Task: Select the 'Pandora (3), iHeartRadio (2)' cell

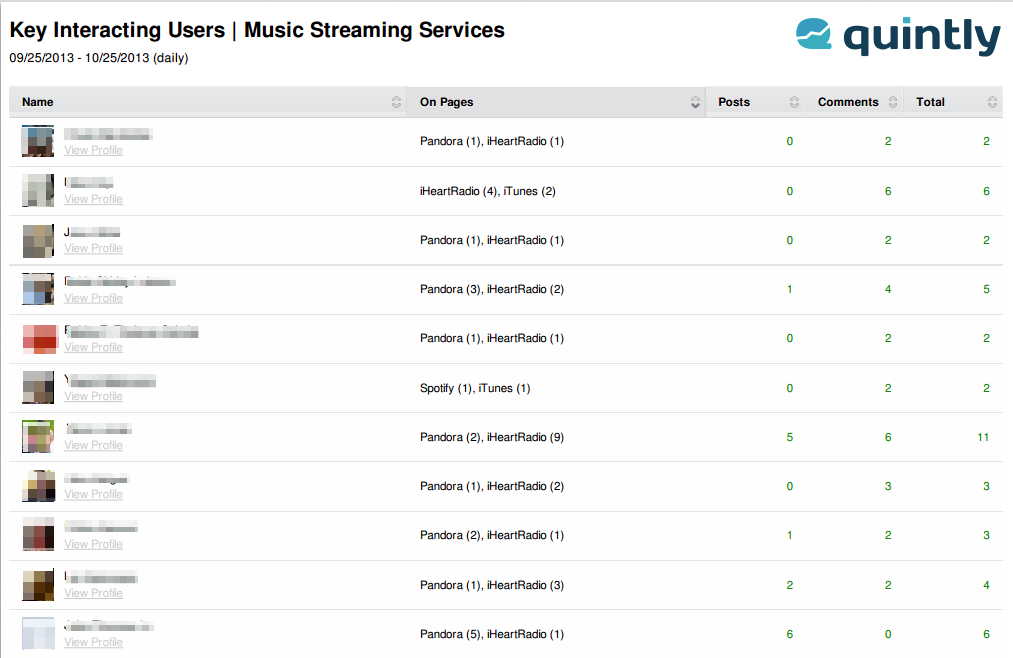Action: point(492,289)
